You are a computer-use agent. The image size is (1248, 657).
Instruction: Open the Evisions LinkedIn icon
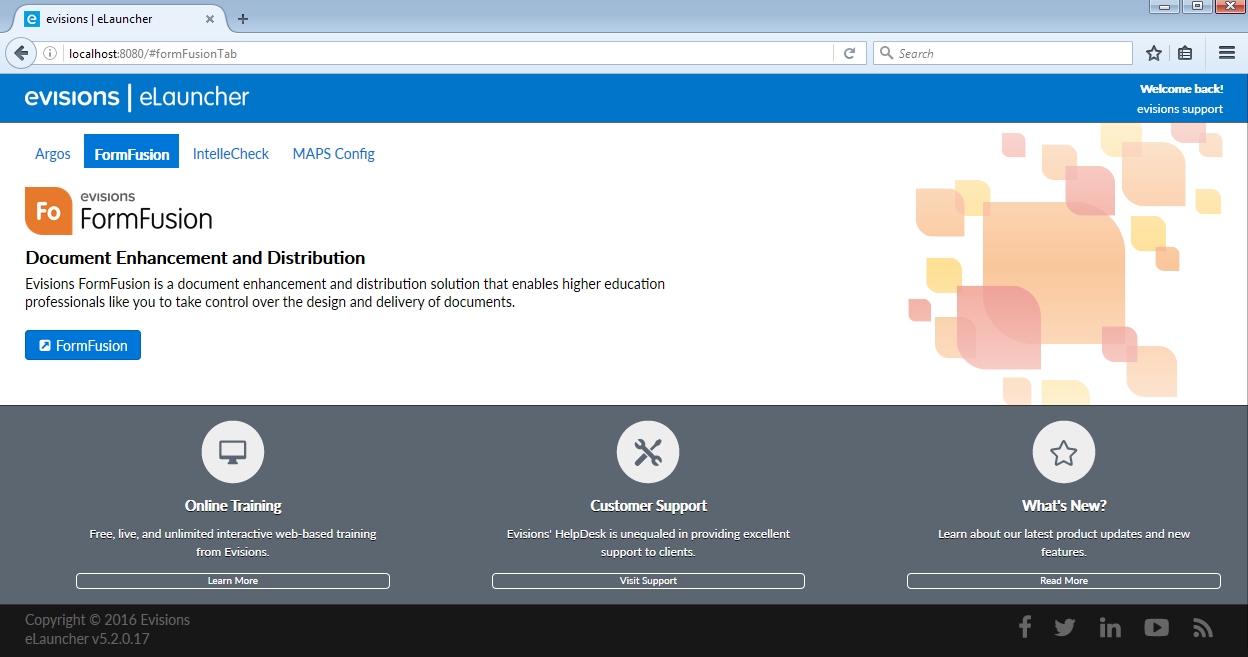click(1110, 627)
